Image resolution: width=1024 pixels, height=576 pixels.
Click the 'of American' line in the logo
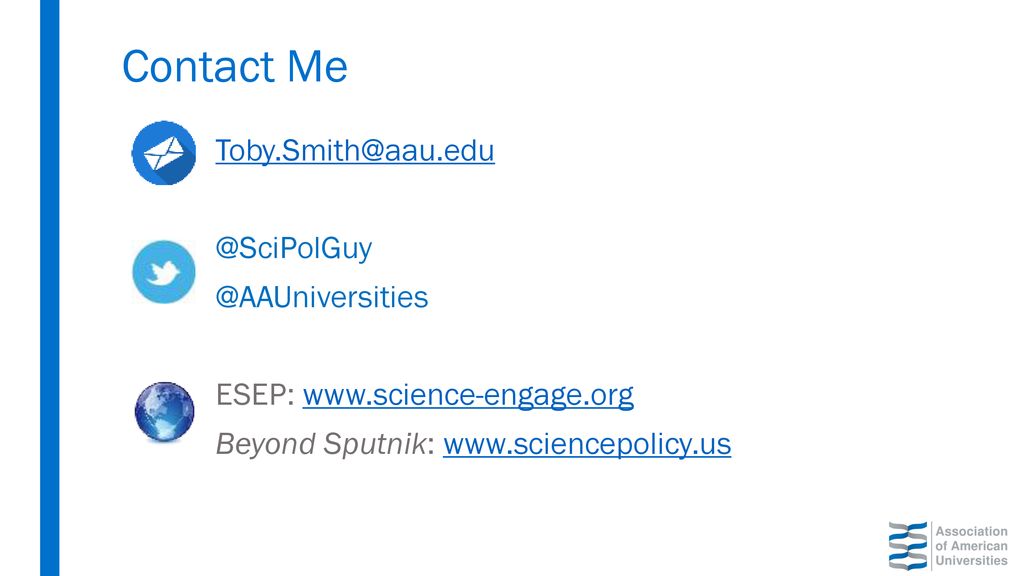pos(972,546)
